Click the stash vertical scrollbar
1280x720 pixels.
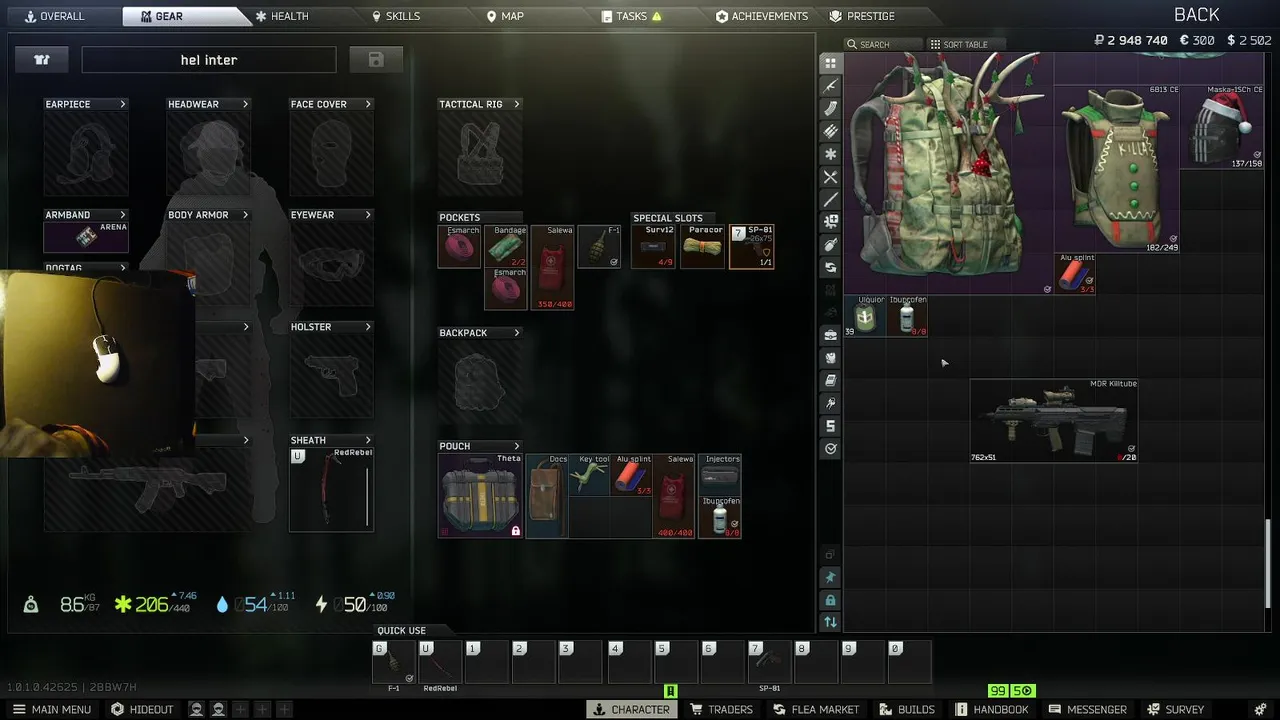click(1268, 562)
